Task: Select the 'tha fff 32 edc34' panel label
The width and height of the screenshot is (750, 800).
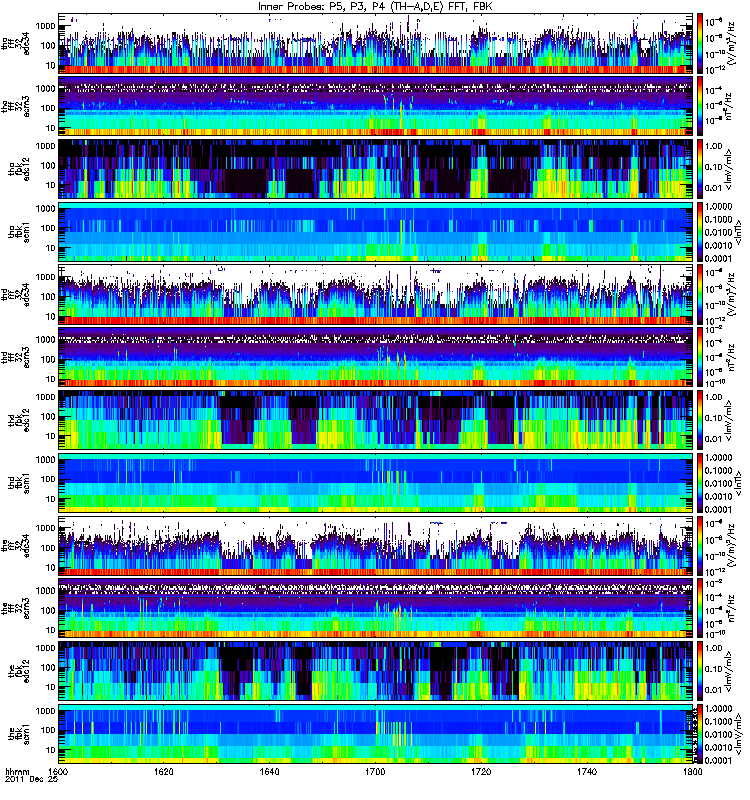Action: click(x=16, y=43)
